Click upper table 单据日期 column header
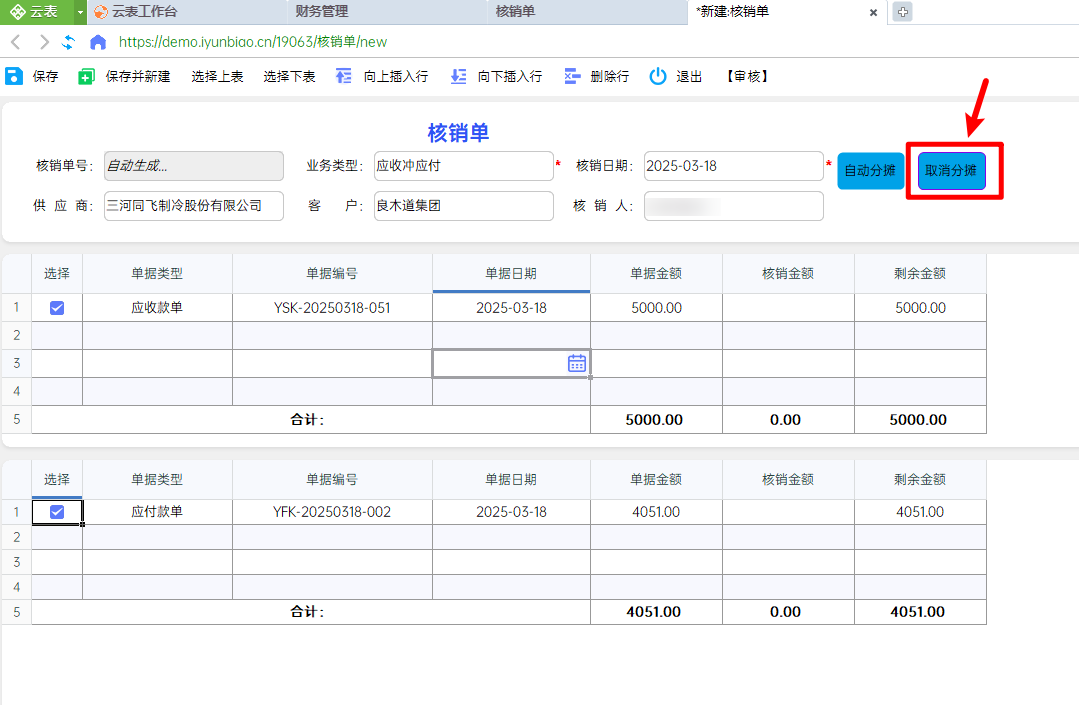1079x705 pixels. pyautogui.click(x=511, y=273)
